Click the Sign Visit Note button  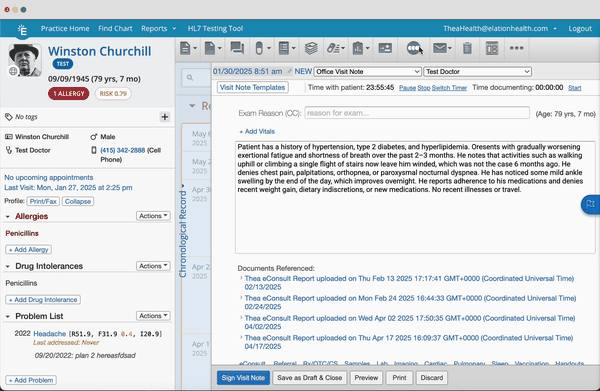[x=243, y=378]
